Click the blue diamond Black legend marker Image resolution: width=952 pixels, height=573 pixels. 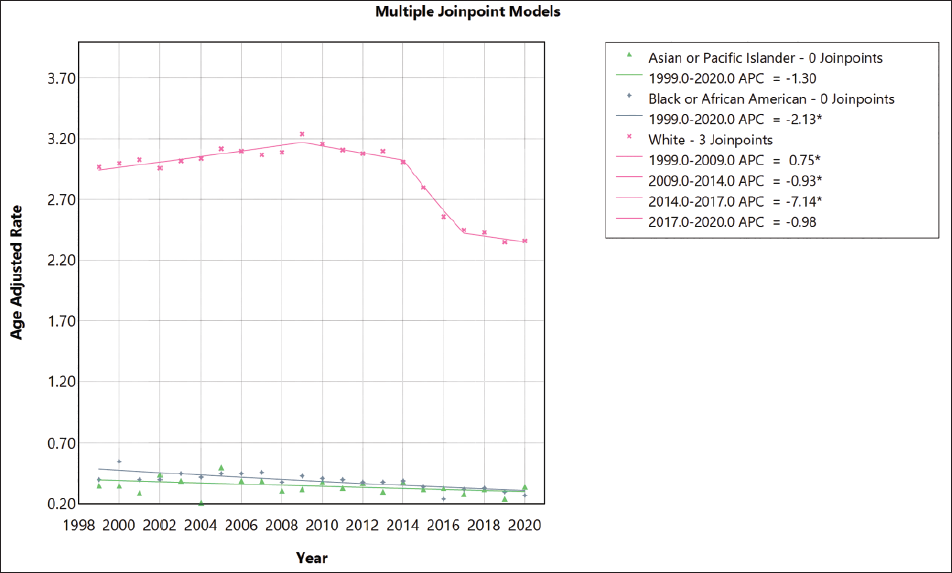tap(629, 96)
